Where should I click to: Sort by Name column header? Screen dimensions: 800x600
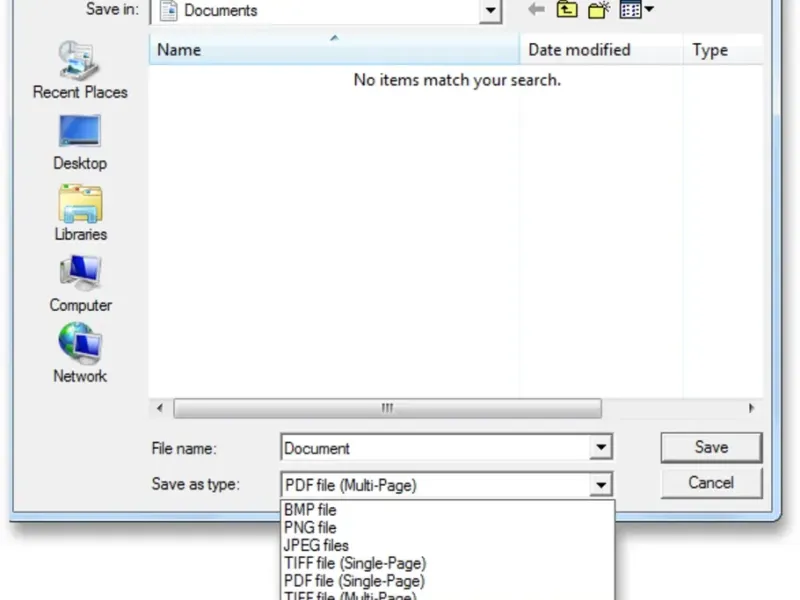click(x=334, y=49)
